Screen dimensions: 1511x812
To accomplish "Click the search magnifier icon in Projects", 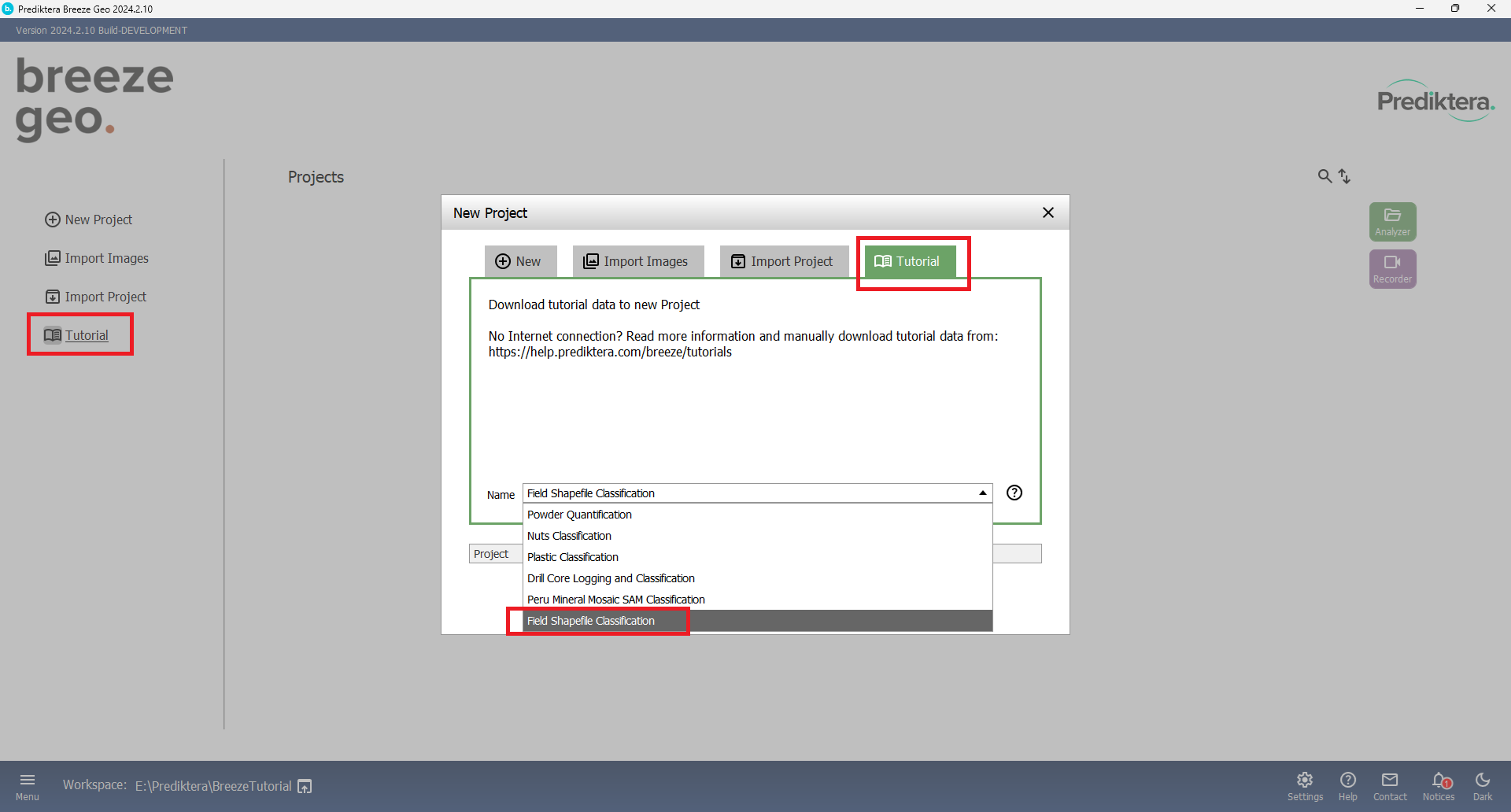I will click(1324, 176).
